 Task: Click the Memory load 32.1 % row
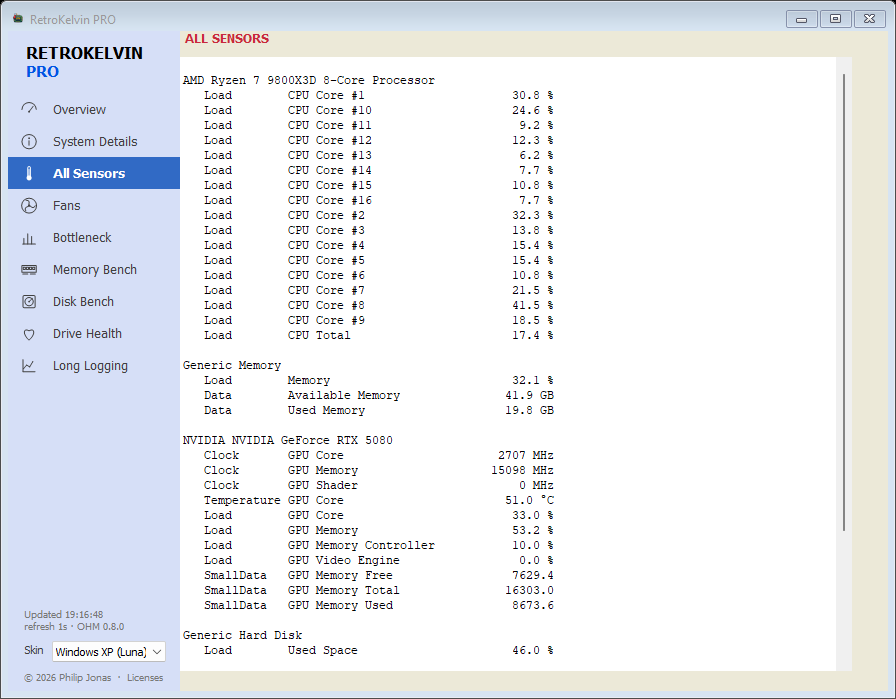(x=378, y=380)
